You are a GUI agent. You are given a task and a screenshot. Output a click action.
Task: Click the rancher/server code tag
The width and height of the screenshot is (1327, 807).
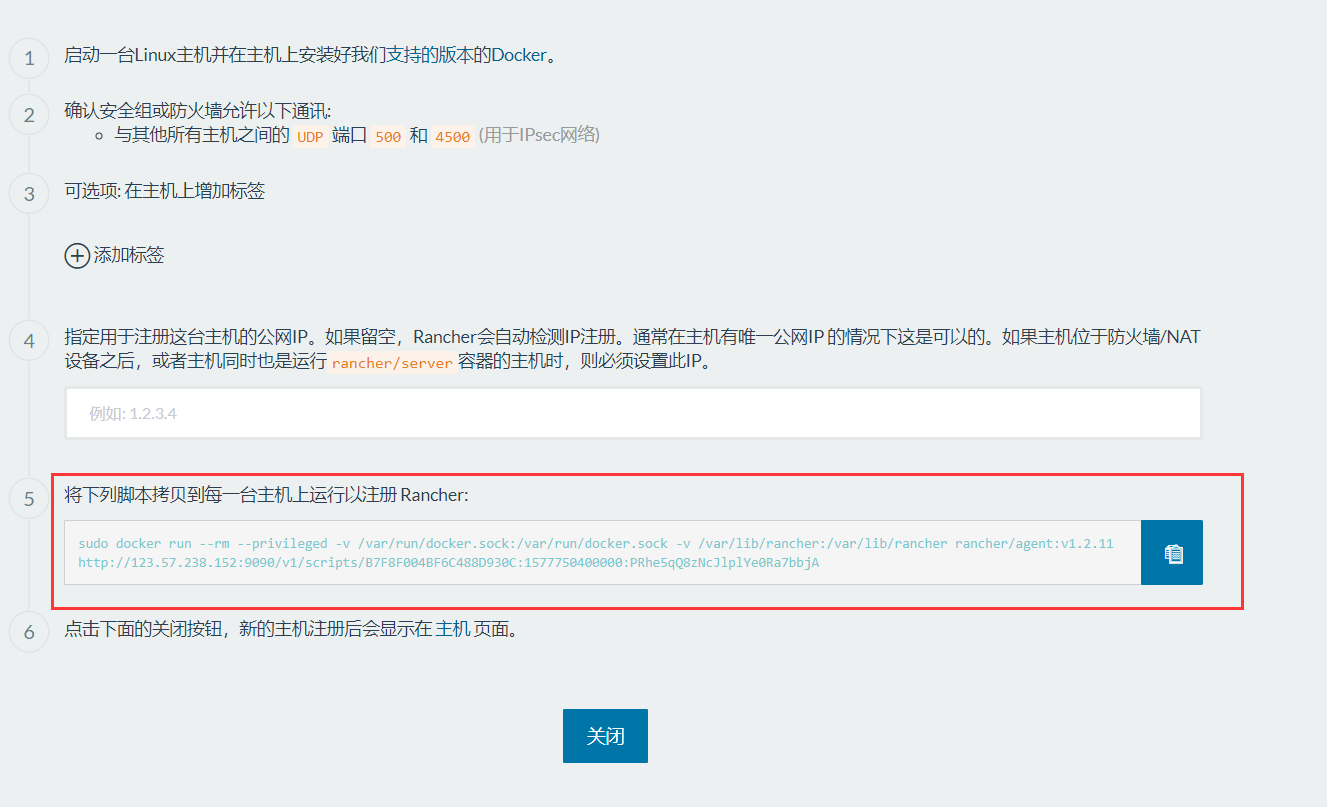392,363
